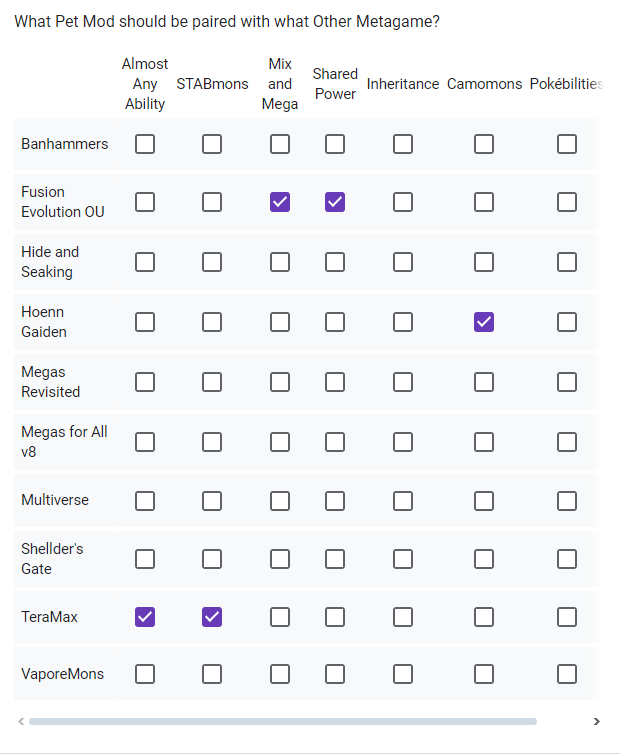Check Banhammers for Pokébilities

(567, 144)
